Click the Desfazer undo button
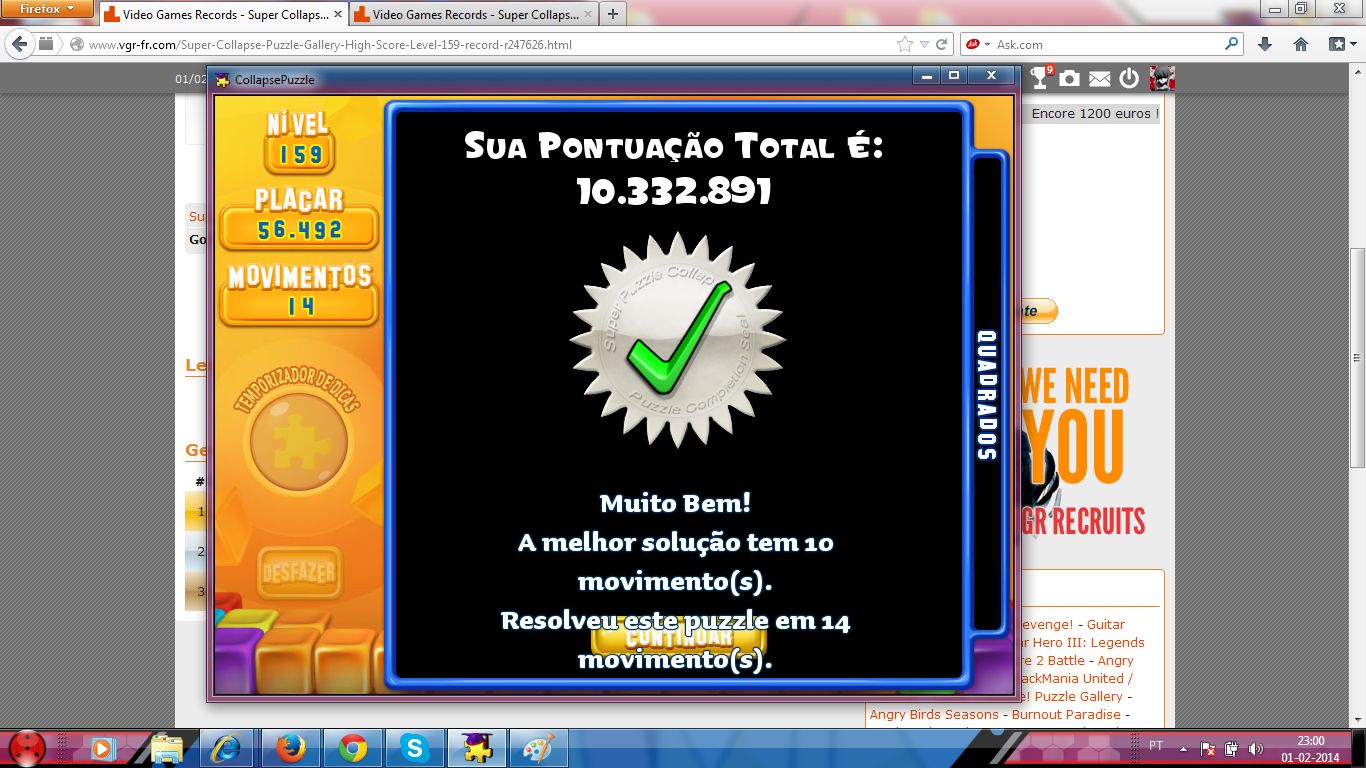1366x768 pixels. (298, 574)
